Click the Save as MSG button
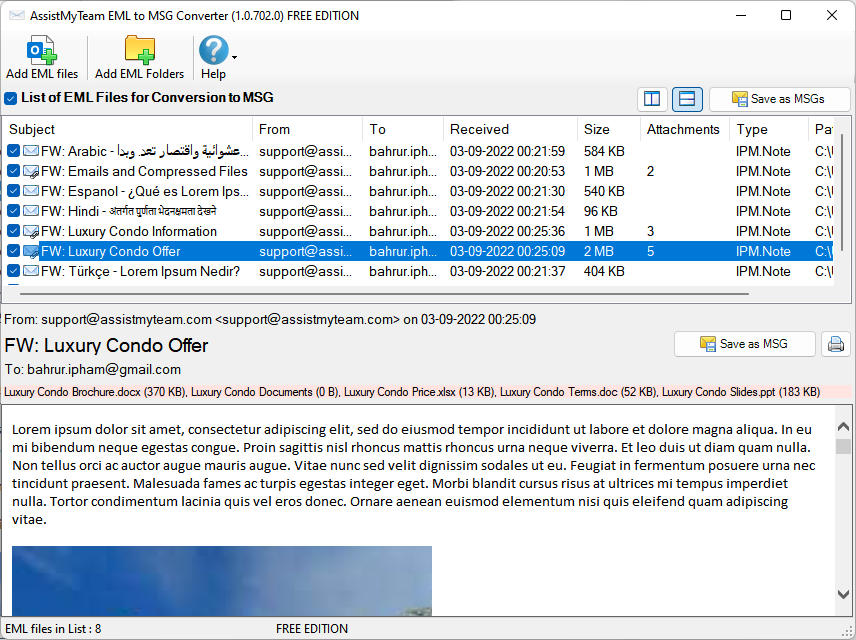This screenshot has height=640, width=856. (x=744, y=344)
